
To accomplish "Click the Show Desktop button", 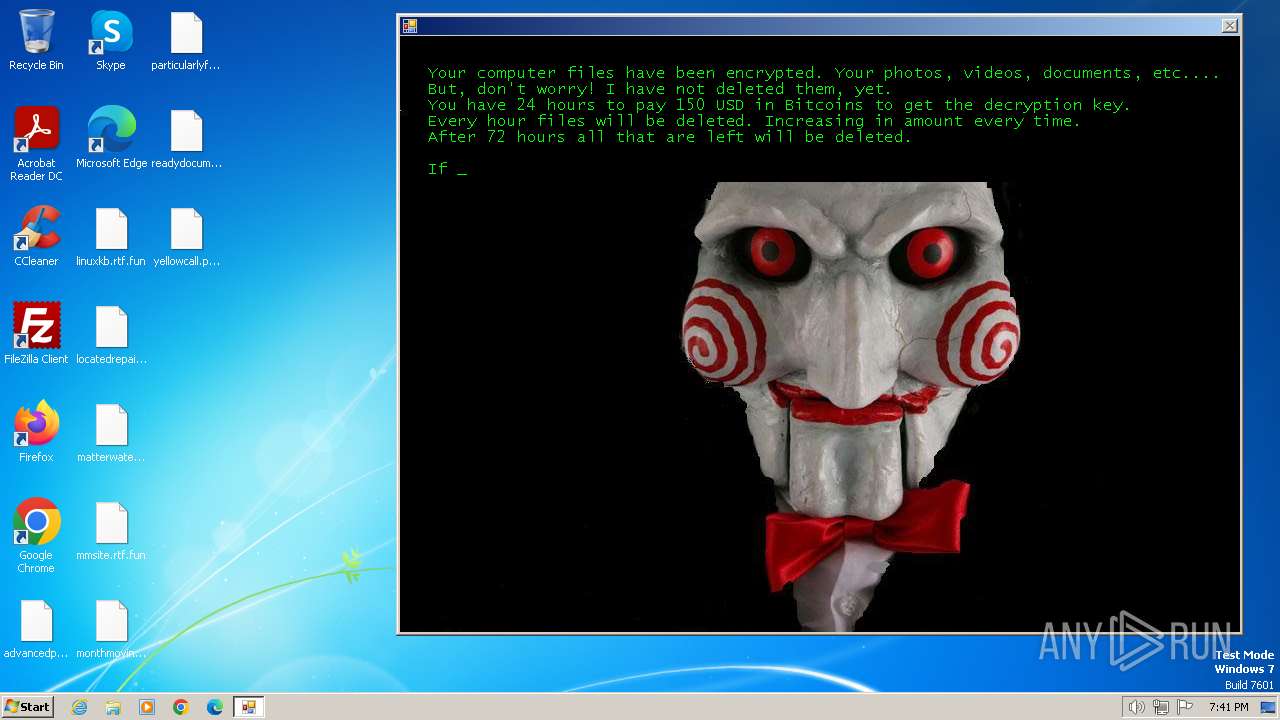I will point(1268,707).
